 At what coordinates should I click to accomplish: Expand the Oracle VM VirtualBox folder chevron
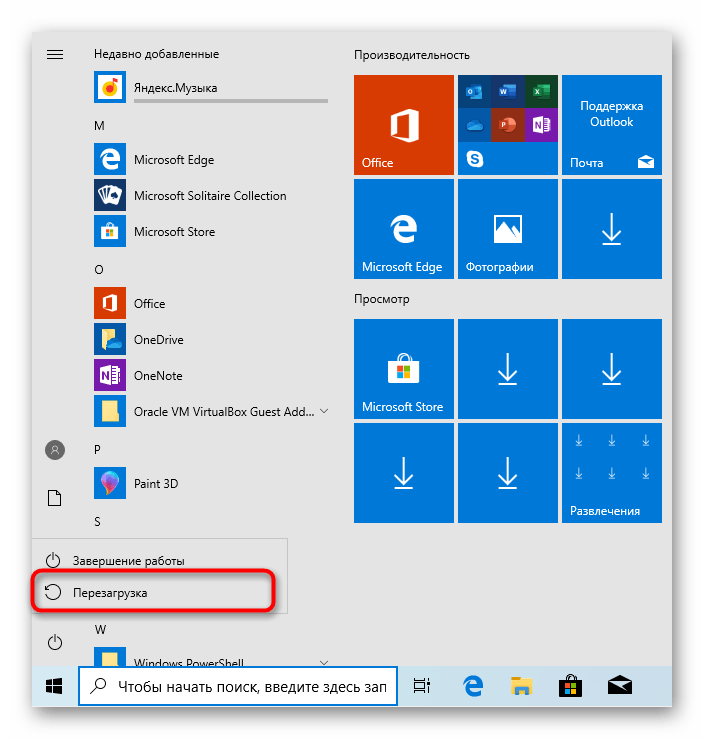[324, 411]
